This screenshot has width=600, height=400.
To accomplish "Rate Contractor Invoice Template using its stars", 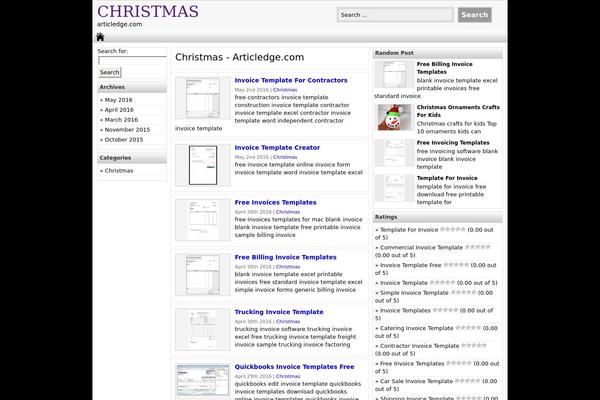I will [474, 346].
